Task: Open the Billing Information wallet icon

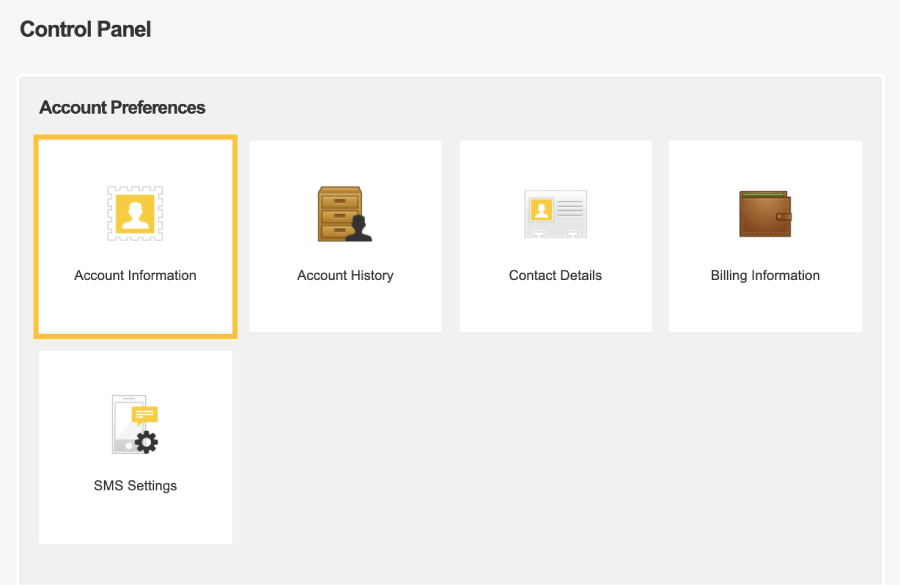Action: [x=765, y=214]
